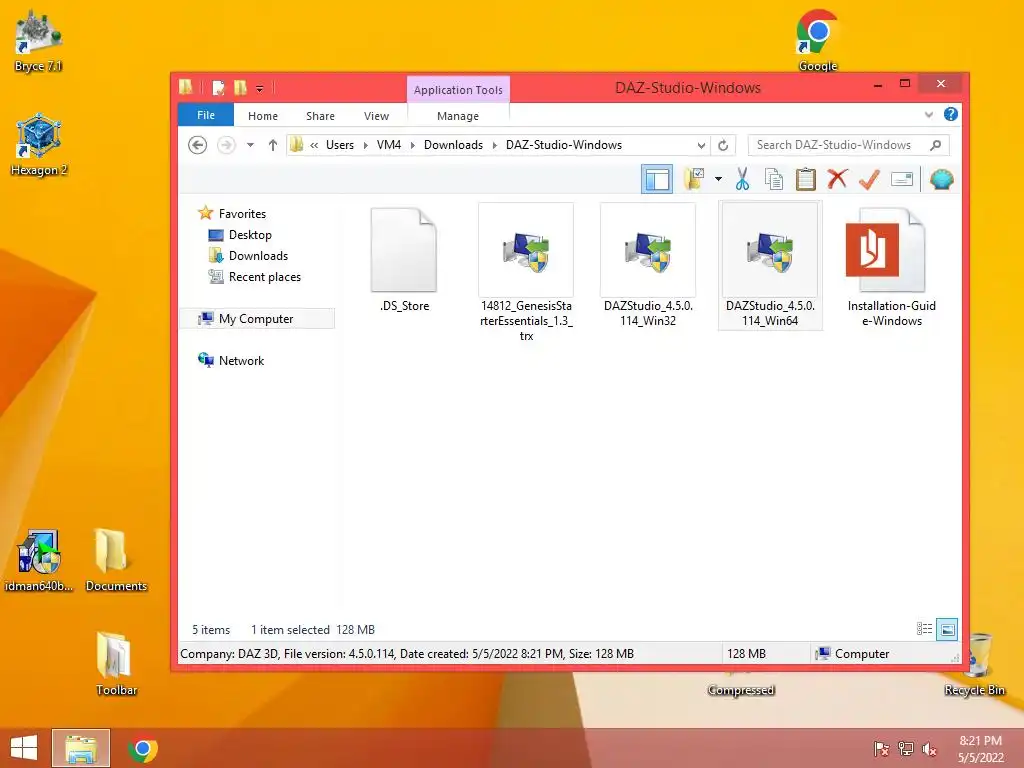Click the red X Delete icon
1024x768 pixels.
pyautogui.click(x=837, y=179)
